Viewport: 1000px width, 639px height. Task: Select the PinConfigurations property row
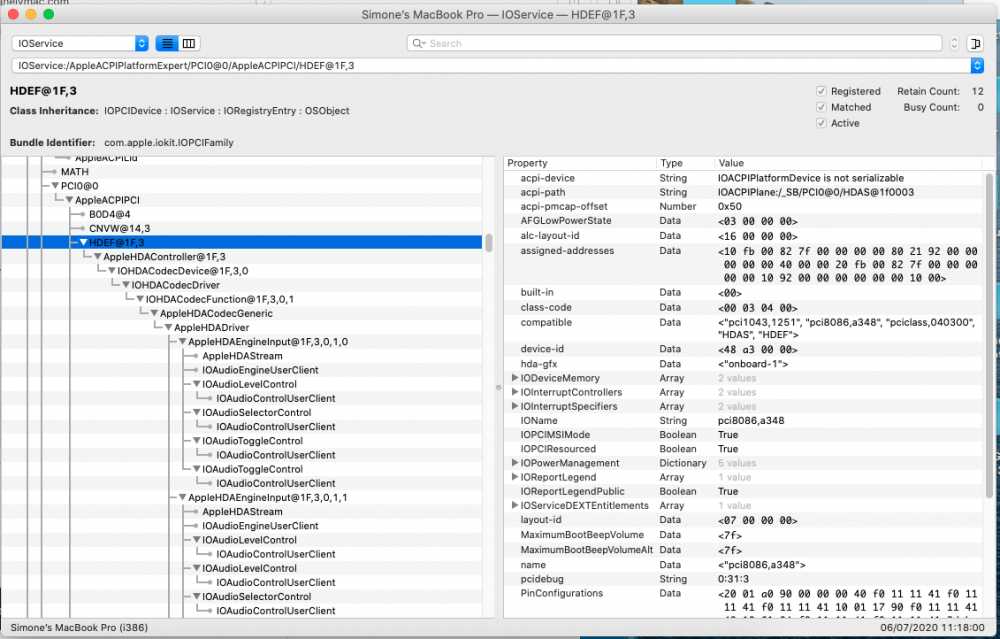(x=744, y=602)
